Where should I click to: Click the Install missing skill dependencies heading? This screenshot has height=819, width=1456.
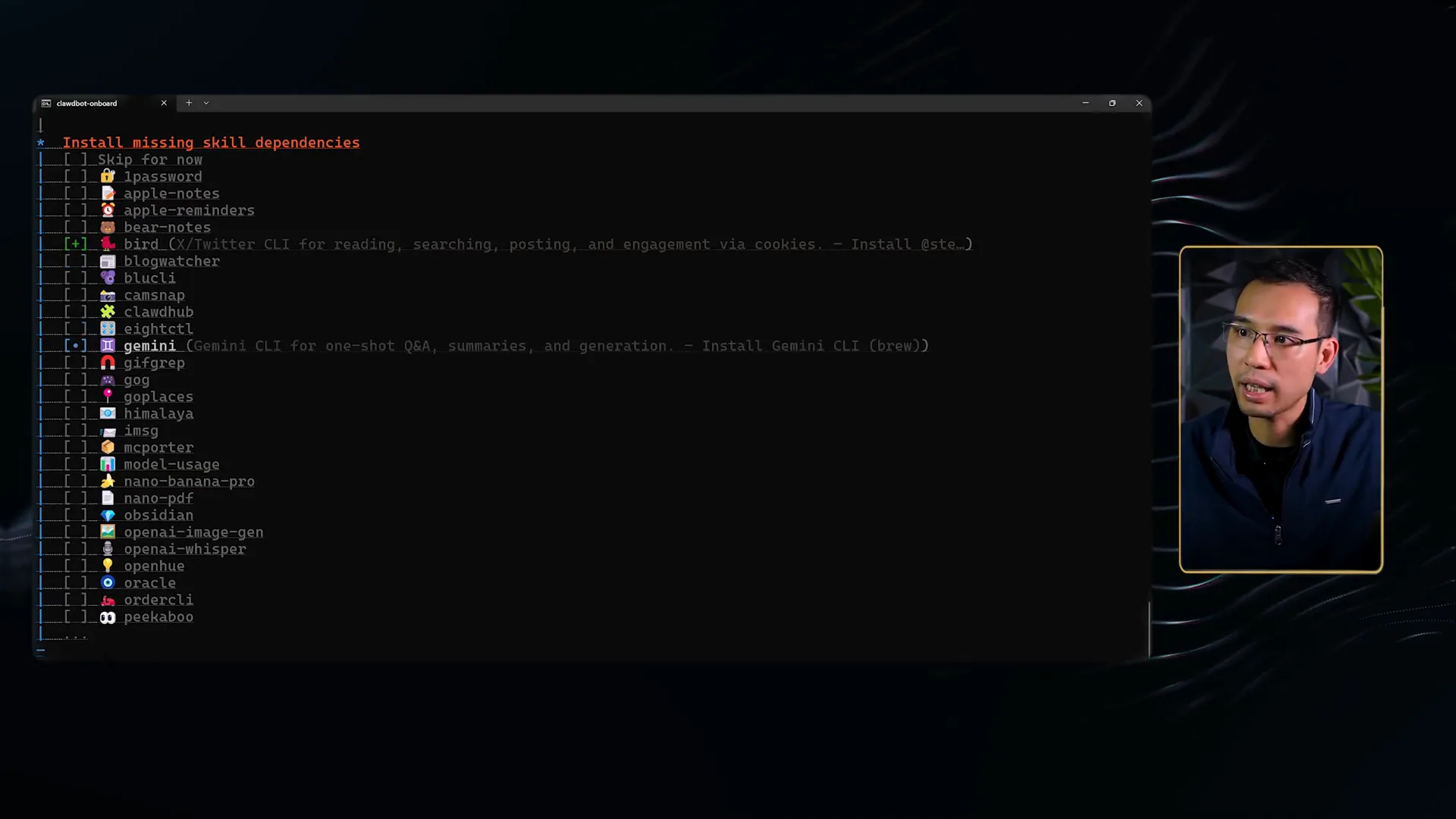(x=211, y=143)
